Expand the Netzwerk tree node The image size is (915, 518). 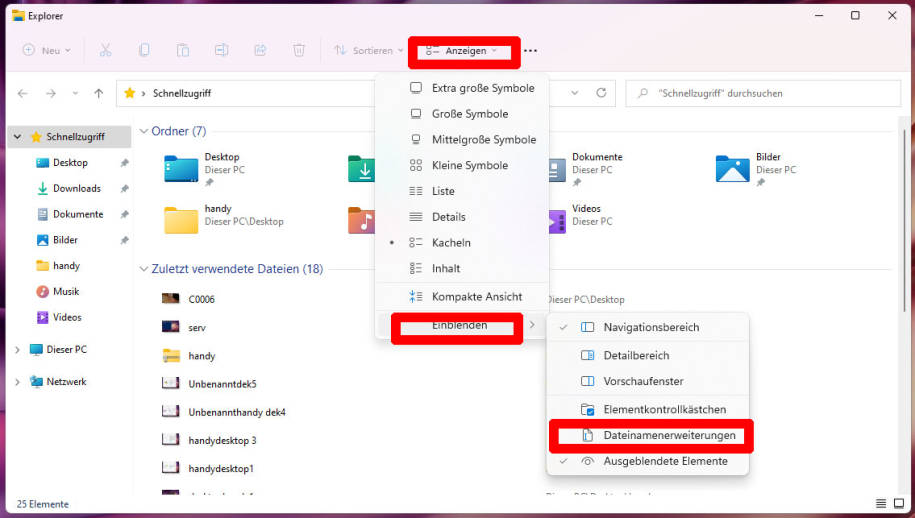17,382
